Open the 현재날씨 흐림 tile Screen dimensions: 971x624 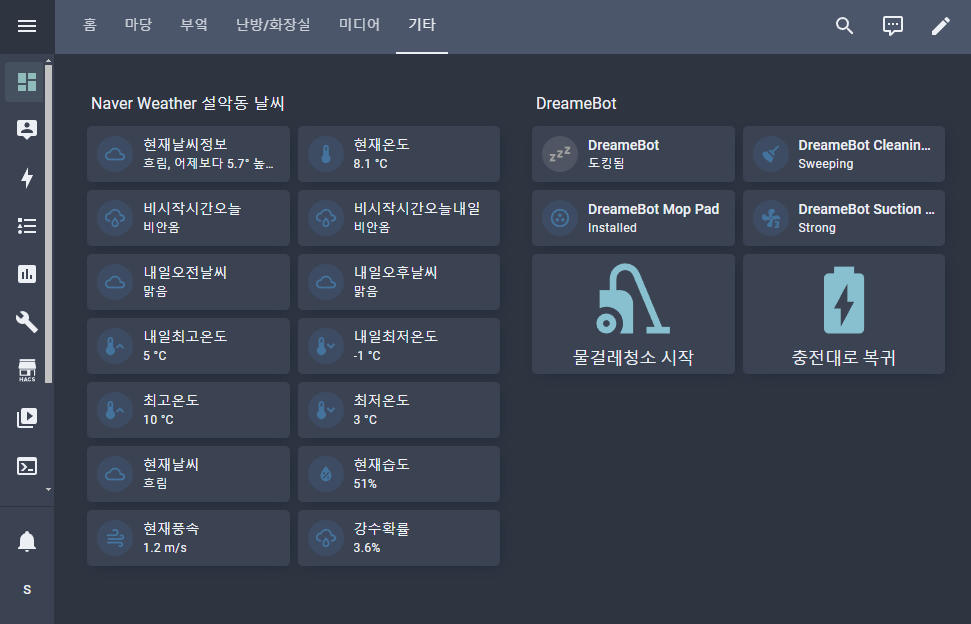188,474
